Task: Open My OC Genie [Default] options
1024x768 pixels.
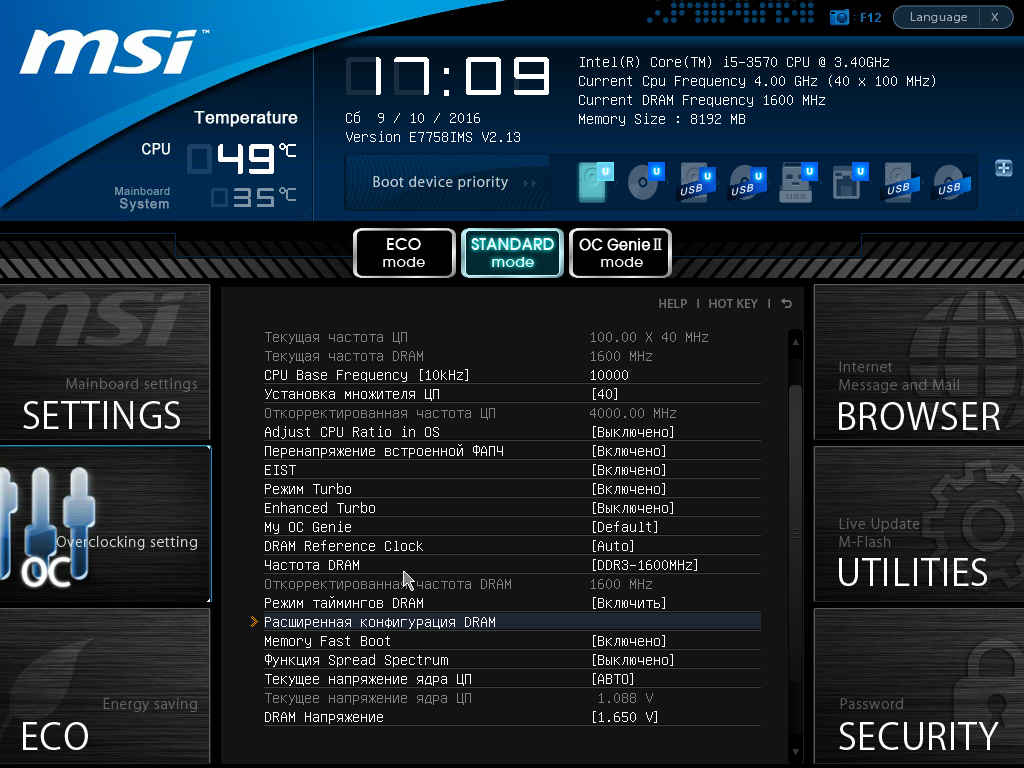Action: coord(512,527)
